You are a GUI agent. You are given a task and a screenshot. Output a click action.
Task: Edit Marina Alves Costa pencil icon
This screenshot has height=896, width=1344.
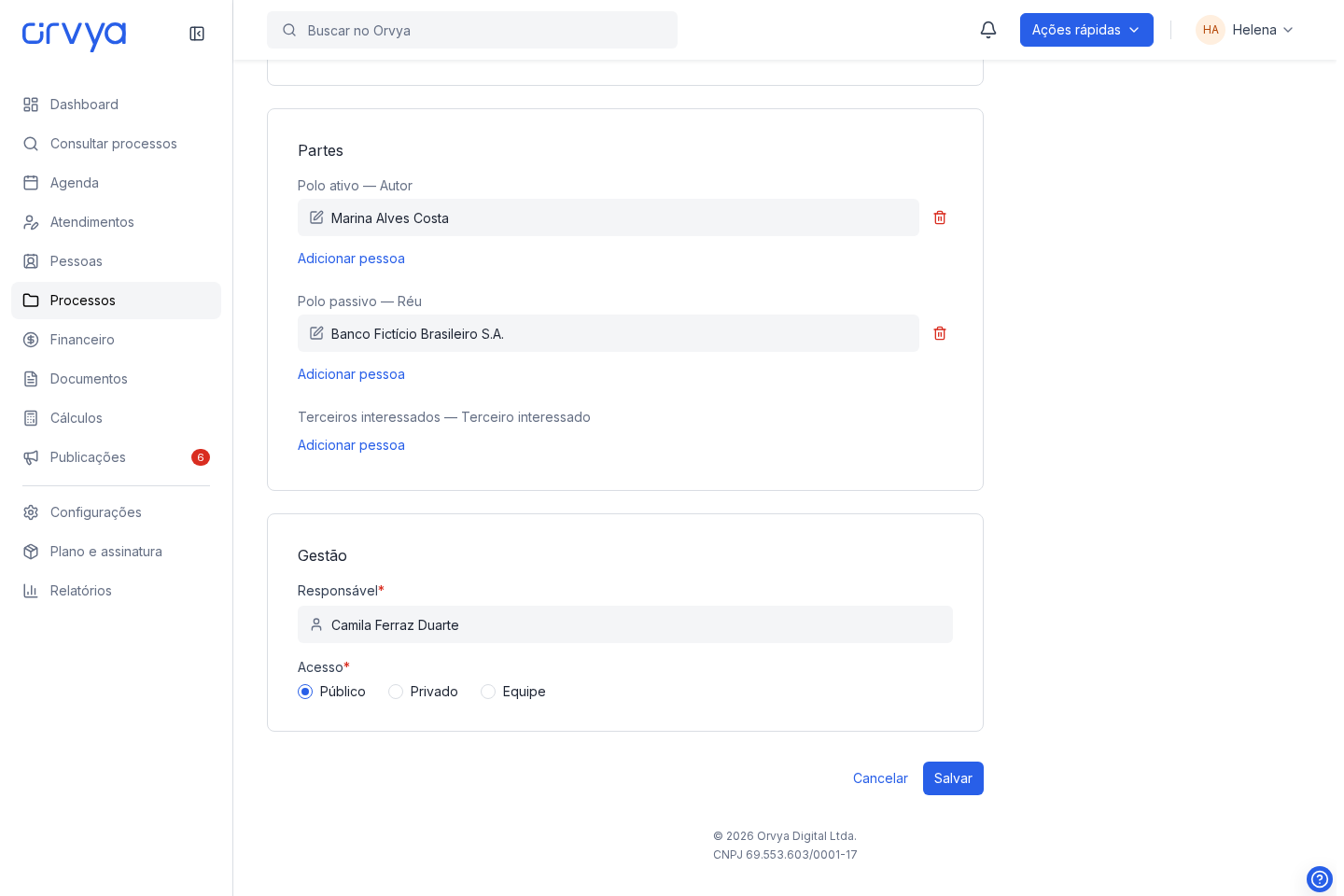(316, 217)
